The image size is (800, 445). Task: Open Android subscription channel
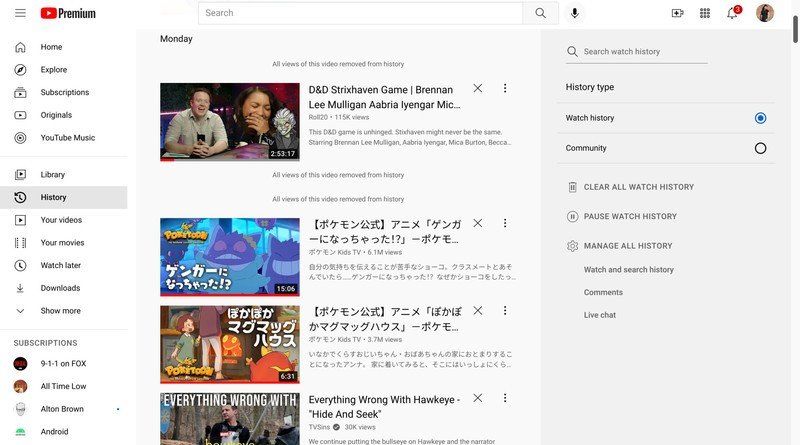click(64, 432)
